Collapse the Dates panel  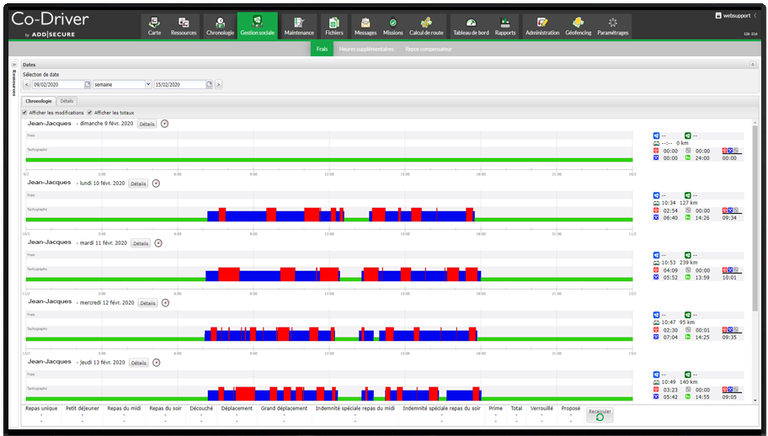tap(752, 64)
